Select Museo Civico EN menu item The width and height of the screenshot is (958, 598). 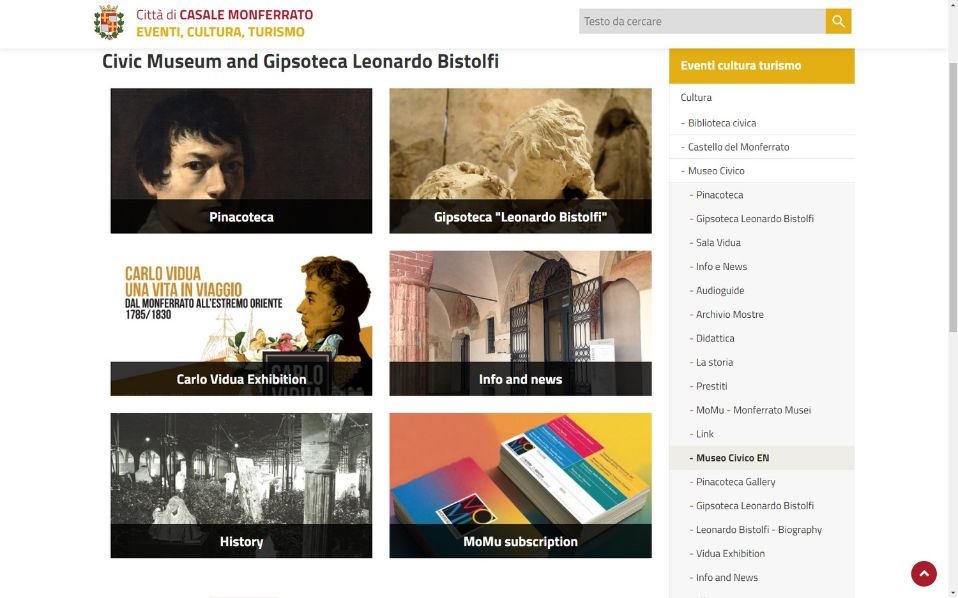[x=732, y=458]
